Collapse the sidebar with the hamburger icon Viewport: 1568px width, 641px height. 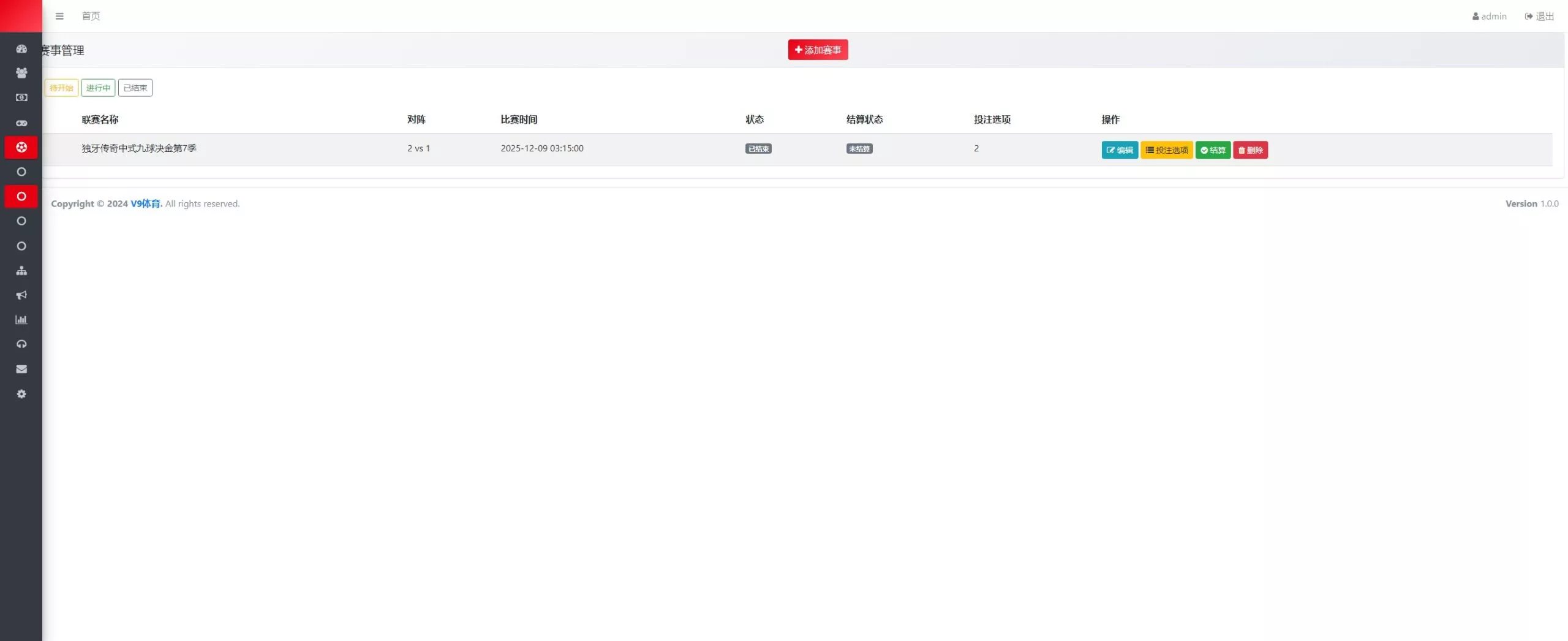point(59,16)
